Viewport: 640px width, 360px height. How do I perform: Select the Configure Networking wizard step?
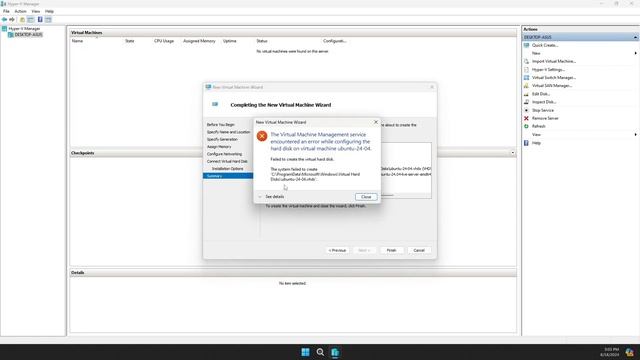[224, 154]
